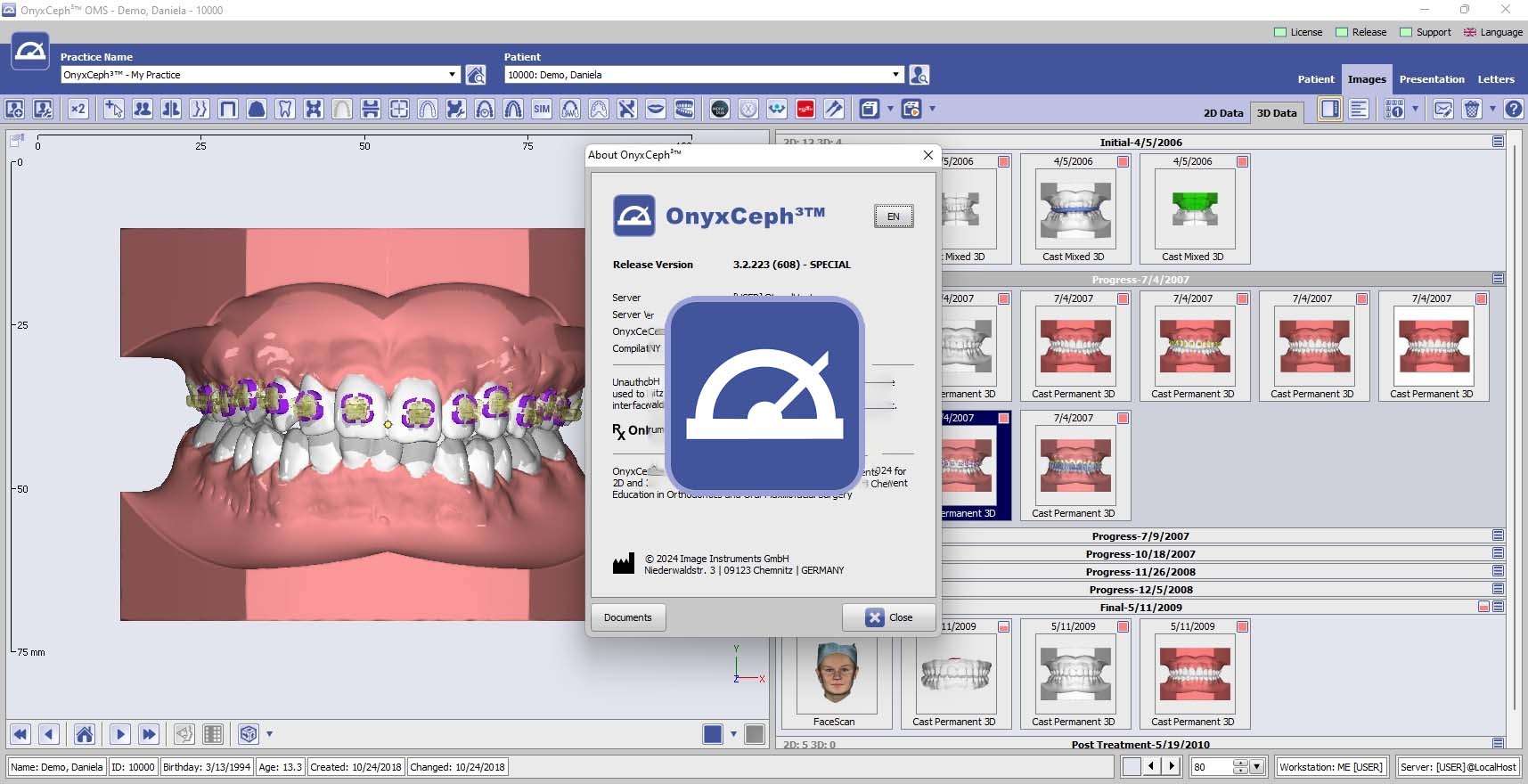Toggle the License checkbox
This screenshot has width=1528, height=784.
click(x=1280, y=32)
